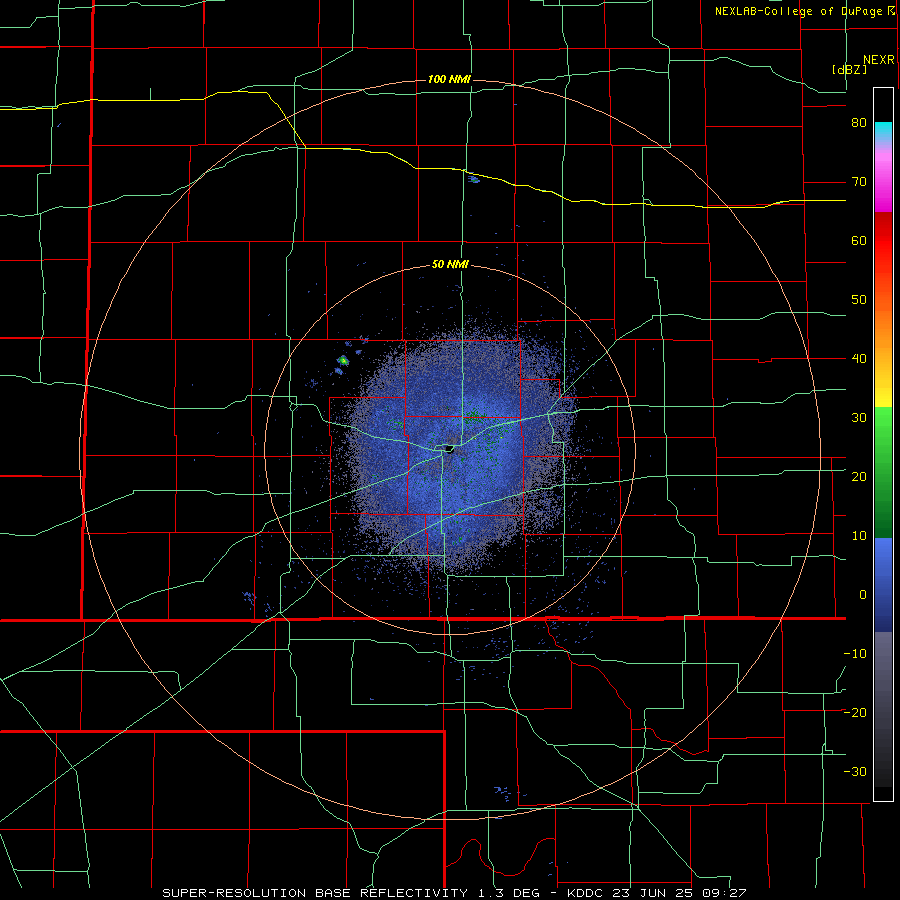Click the 20 value on the dBZ scale
900x900 pixels.
(859, 476)
